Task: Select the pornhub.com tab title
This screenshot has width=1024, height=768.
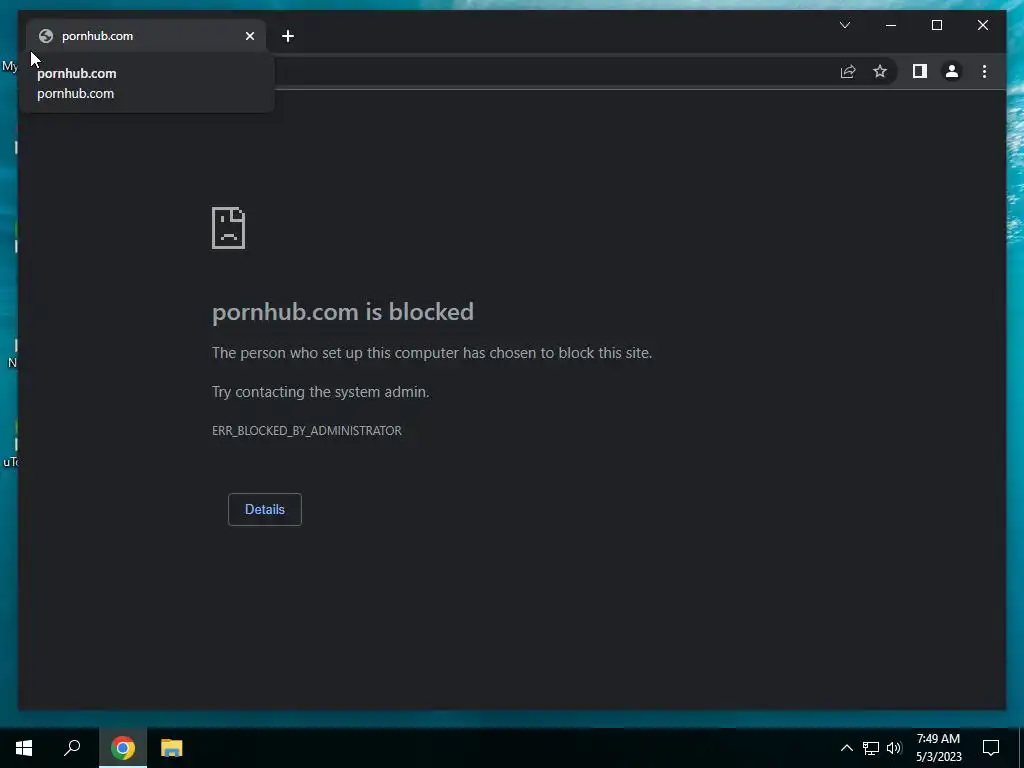Action: [x=97, y=36]
